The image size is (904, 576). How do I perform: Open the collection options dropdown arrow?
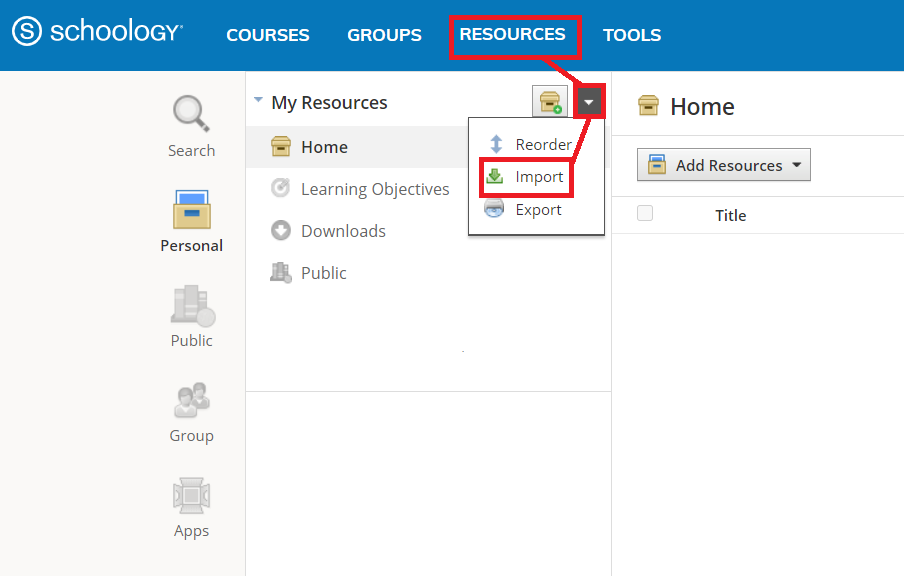(589, 102)
